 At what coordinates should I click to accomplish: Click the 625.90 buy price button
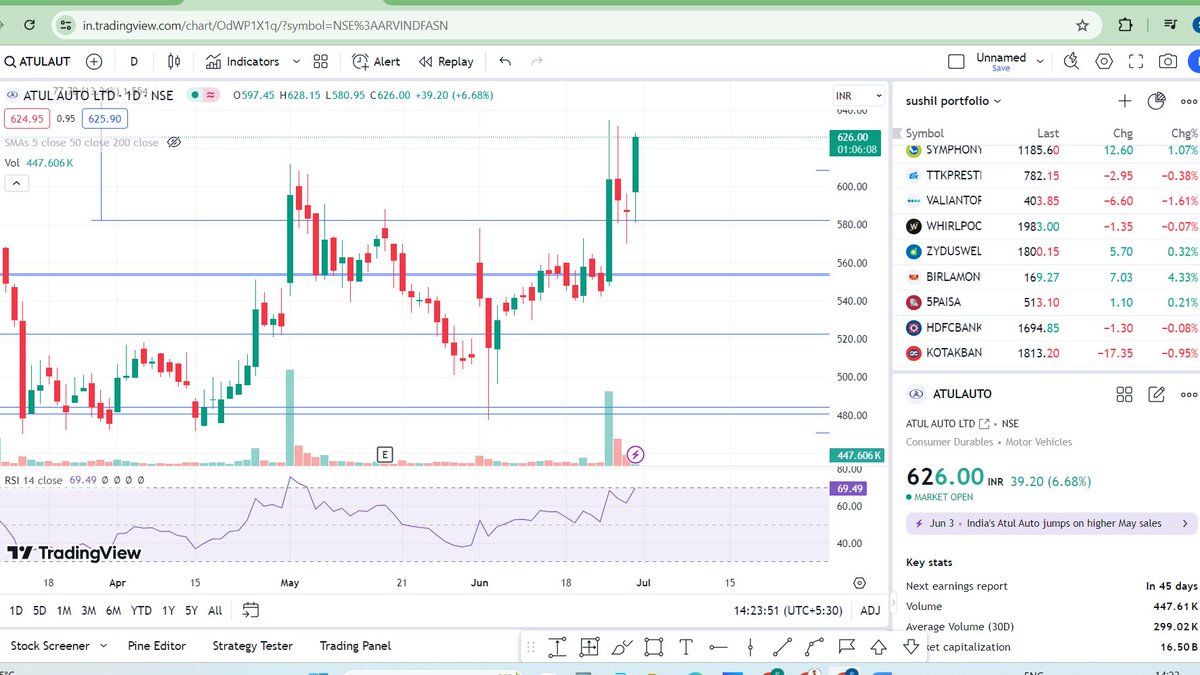click(x=105, y=119)
